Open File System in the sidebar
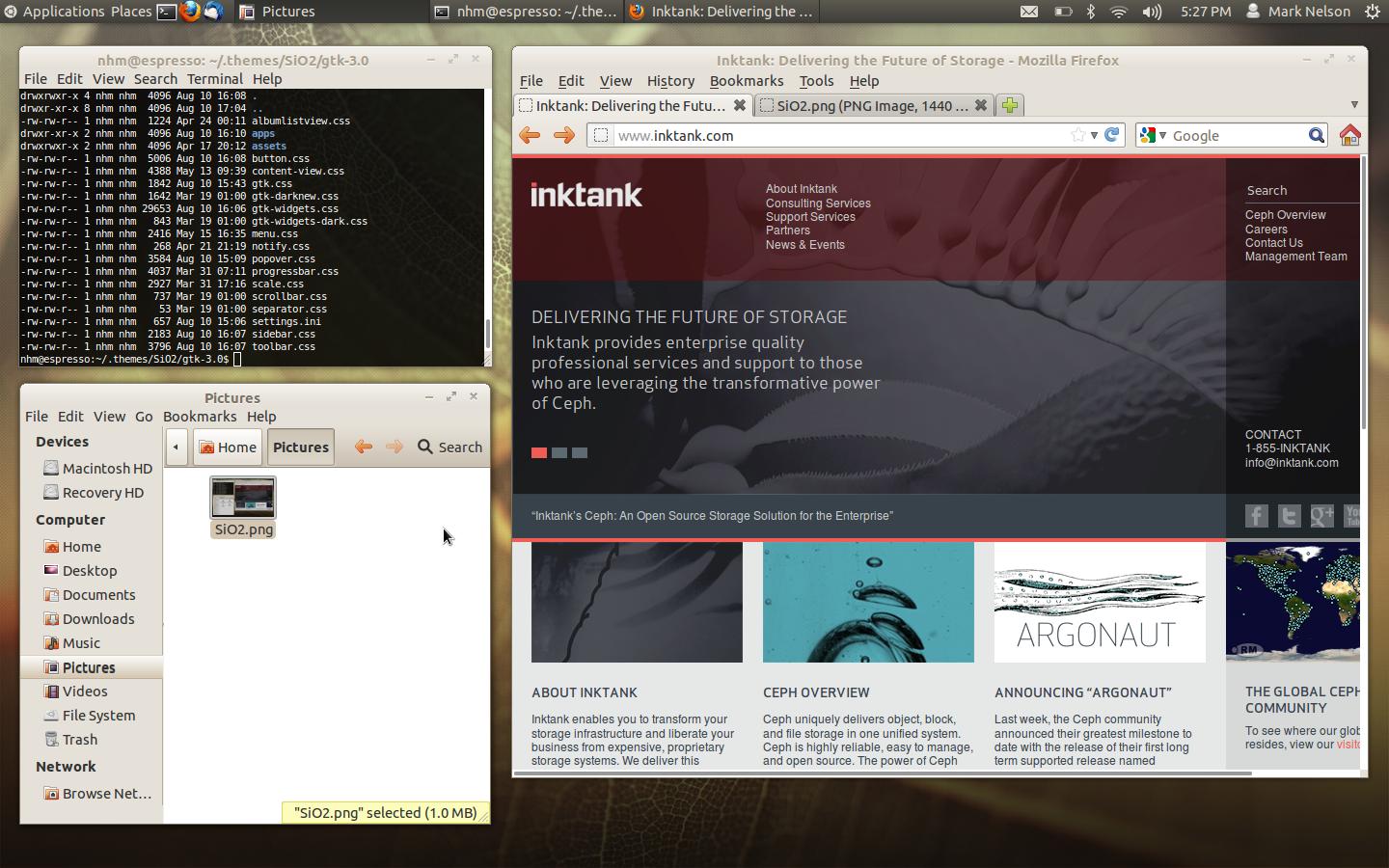 [89, 716]
